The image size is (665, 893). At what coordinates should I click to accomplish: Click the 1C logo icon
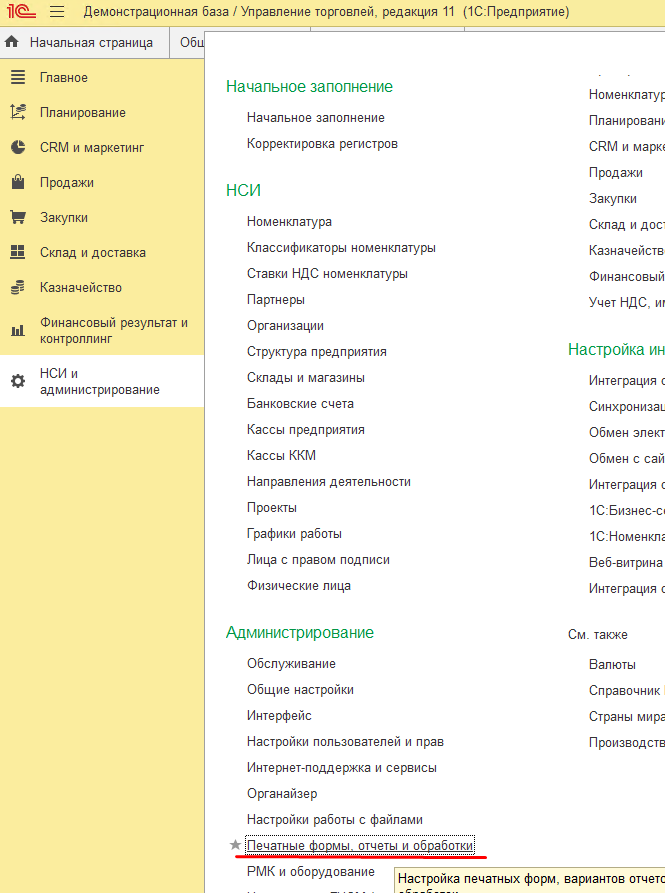tap(21, 11)
